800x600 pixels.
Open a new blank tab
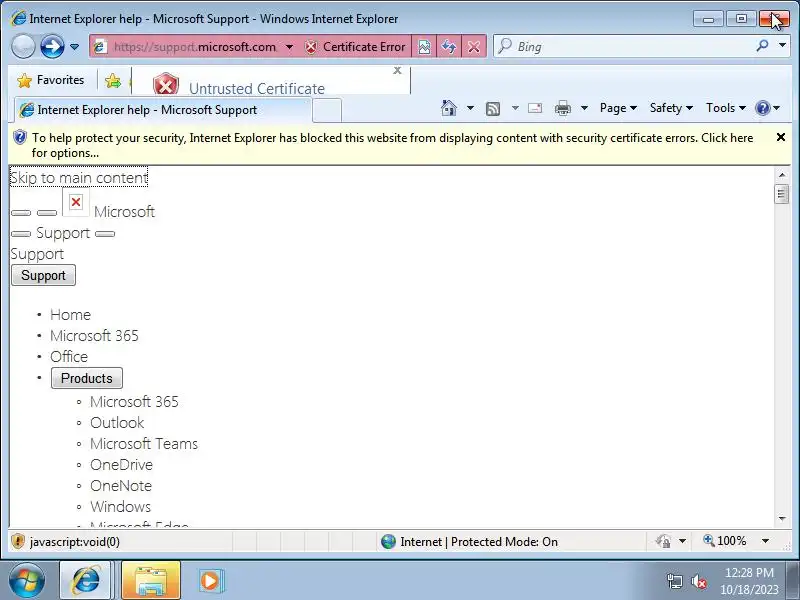click(327, 110)
